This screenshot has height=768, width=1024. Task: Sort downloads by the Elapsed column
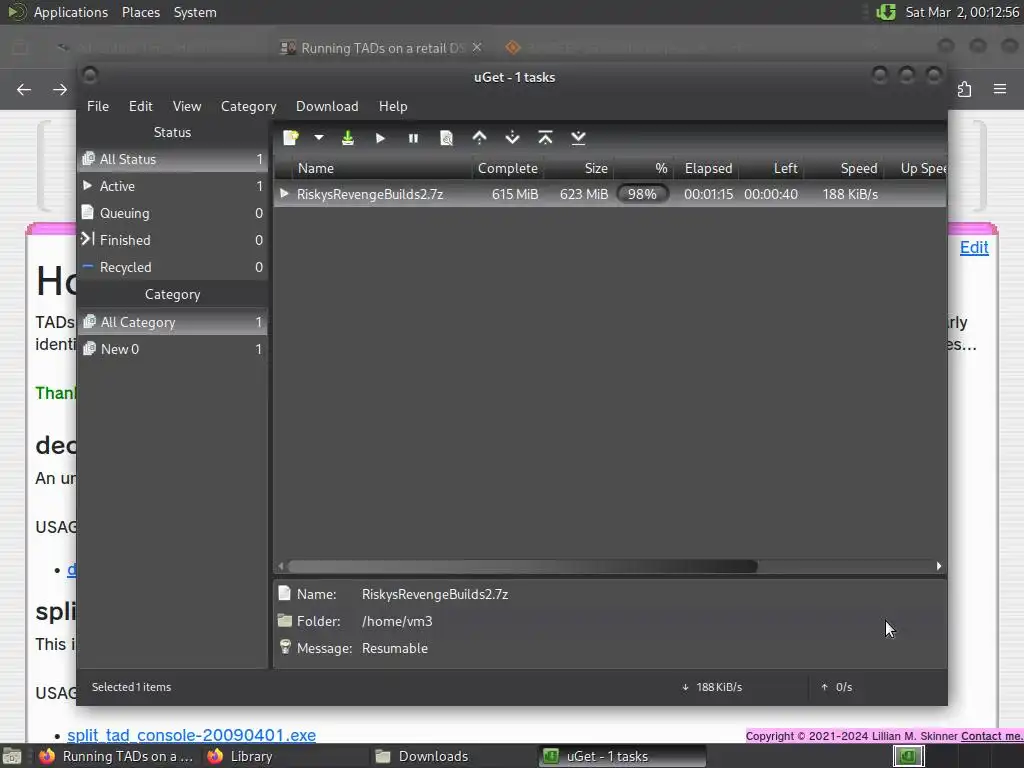click(x=707, y=168)
